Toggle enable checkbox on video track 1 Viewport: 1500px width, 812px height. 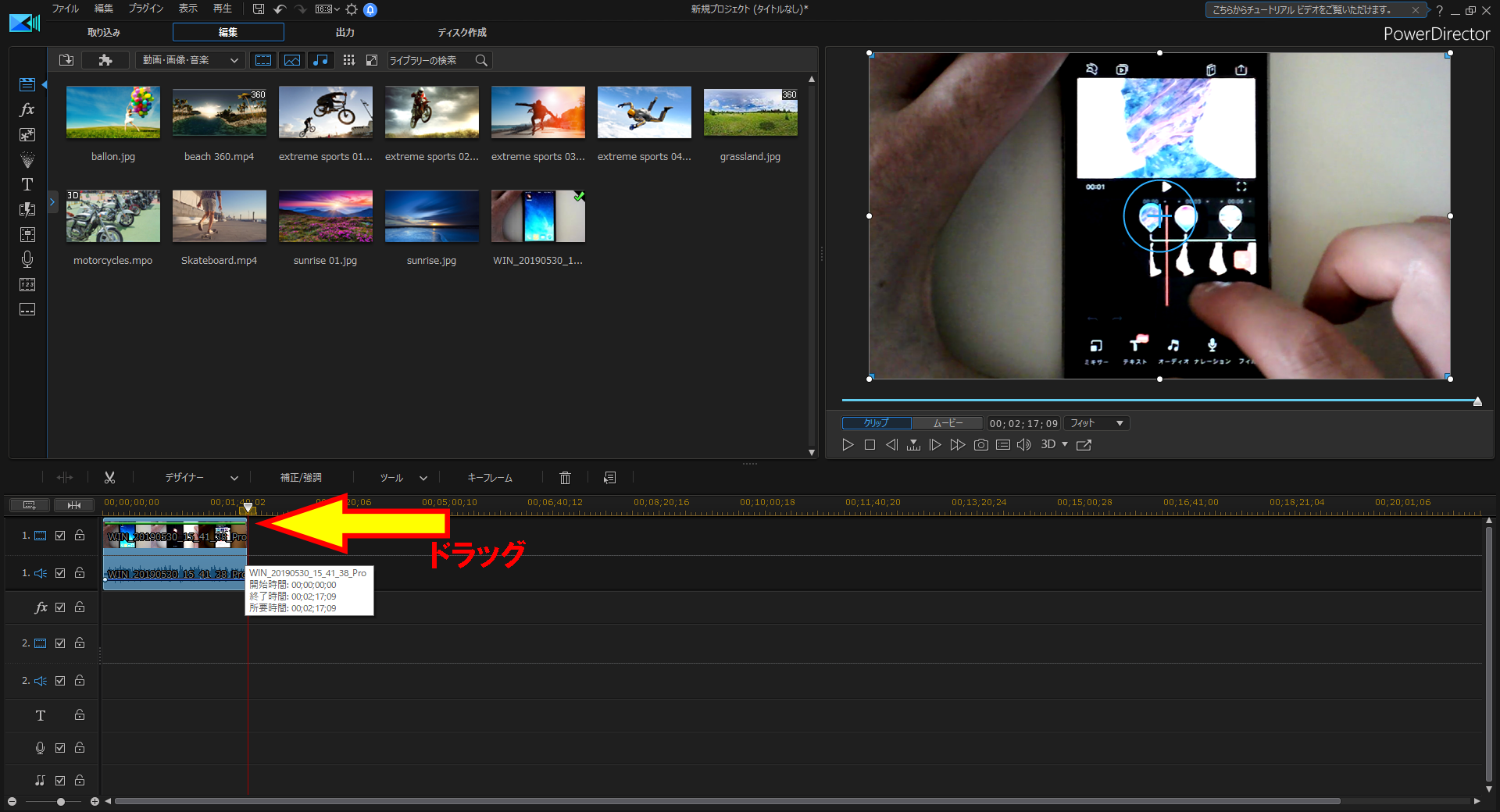[59, 536]
